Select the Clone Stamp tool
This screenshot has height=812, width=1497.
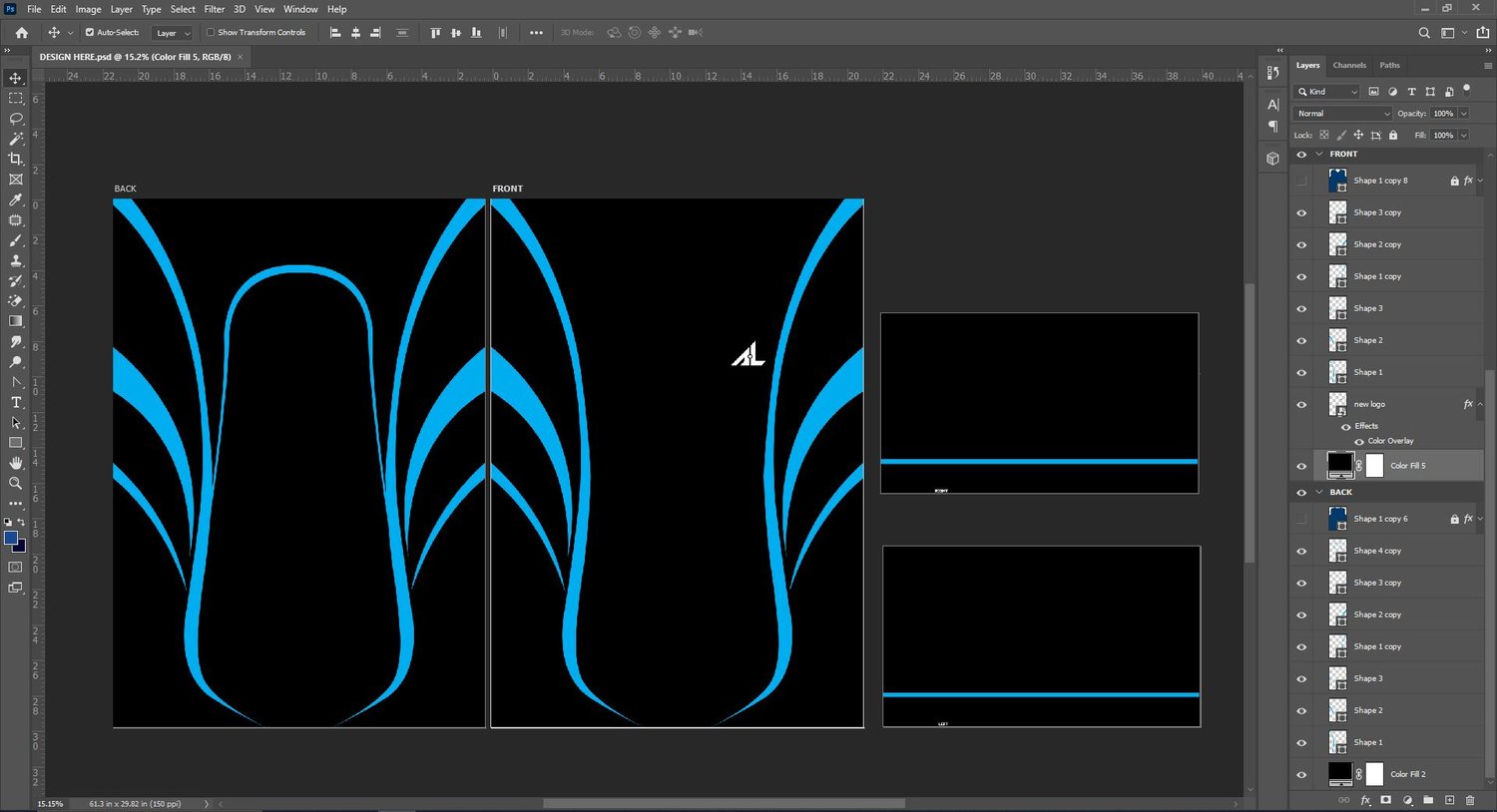[16, 260]
